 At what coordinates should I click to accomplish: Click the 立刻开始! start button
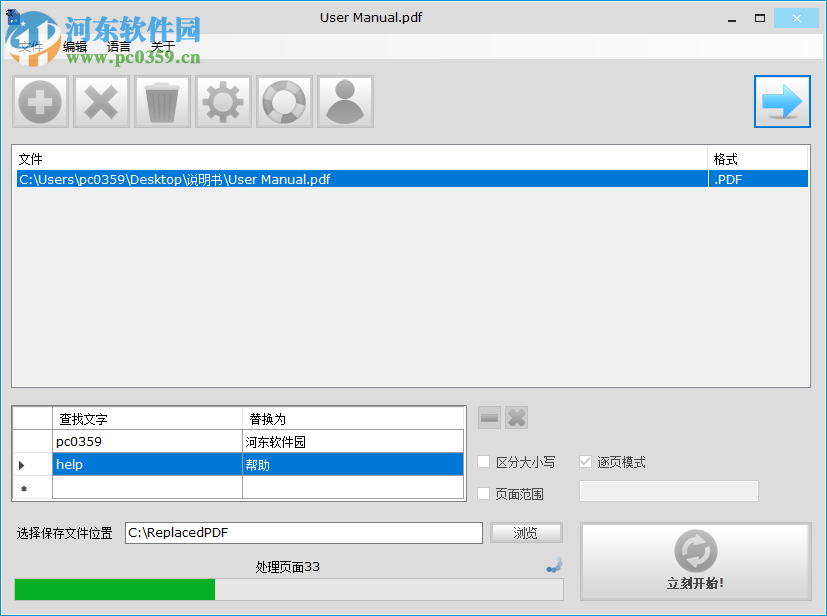click(x=695, y=561)
